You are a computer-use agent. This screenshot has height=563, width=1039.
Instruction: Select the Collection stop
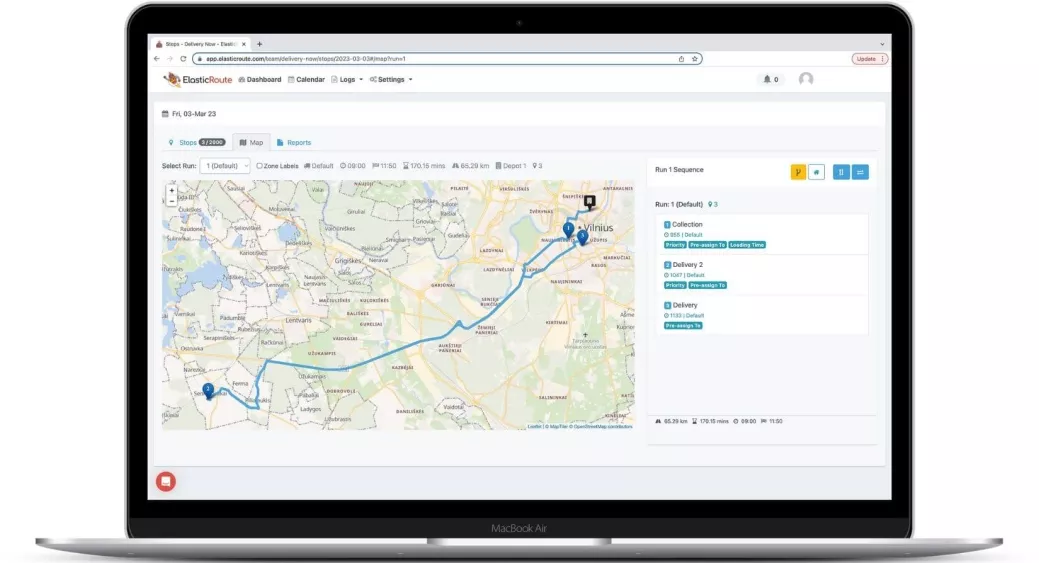pos(761,234)
